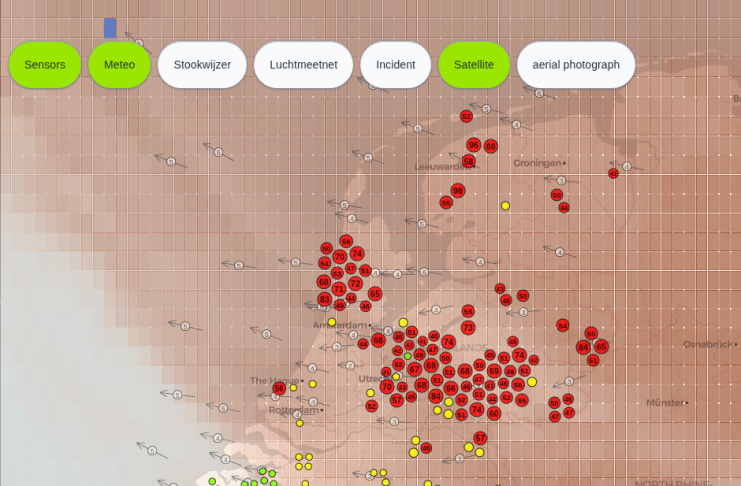Show the aerial photograph layer
741x486 pixels.
point(576,65)
